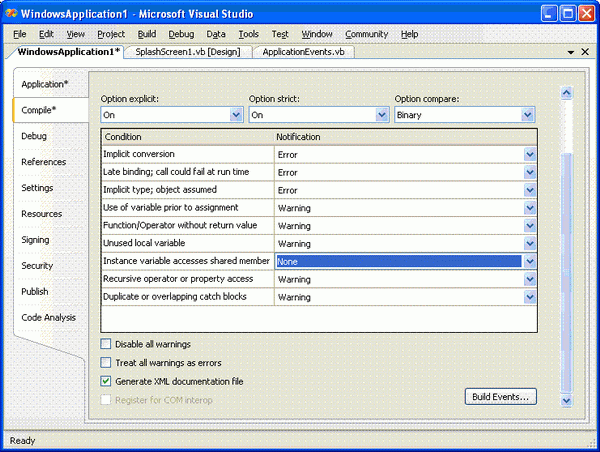Click the scroll down arrow of properties page
Image resolution: width=600 pixels, height=452 pixels.
(x=566, y=401)
